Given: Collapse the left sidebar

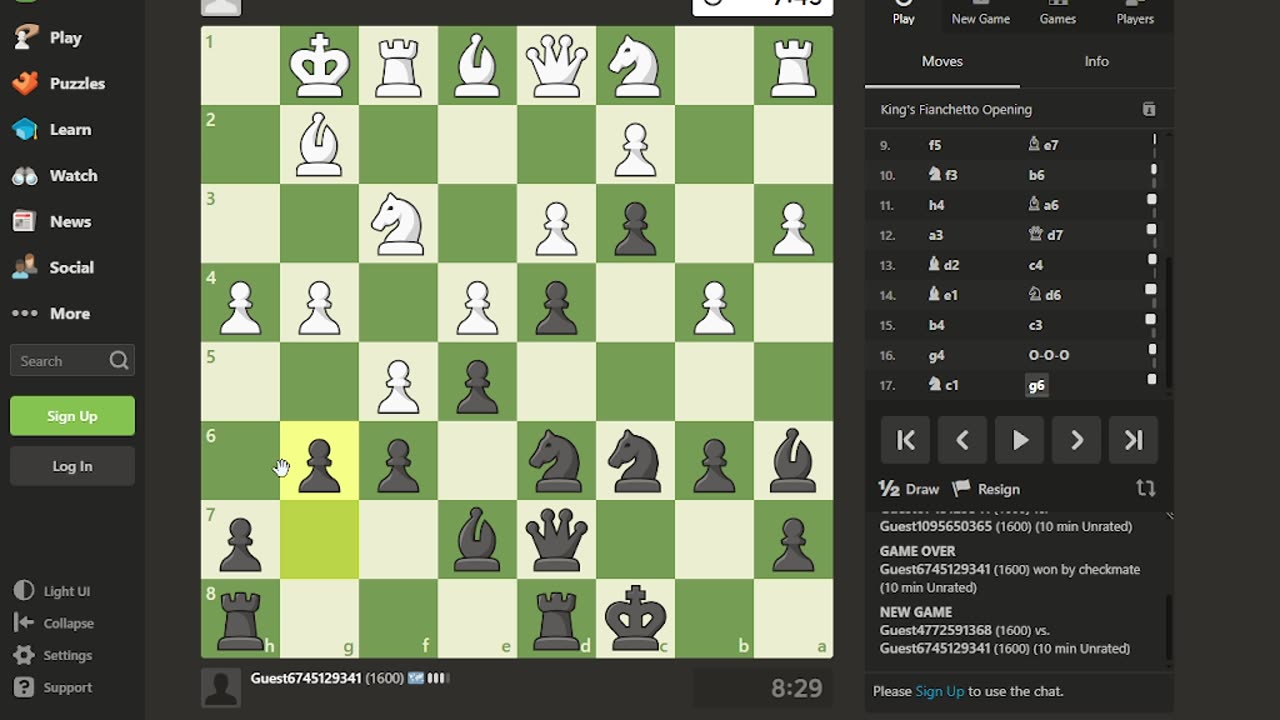Looking at the screenshot, I should [55, 623].
